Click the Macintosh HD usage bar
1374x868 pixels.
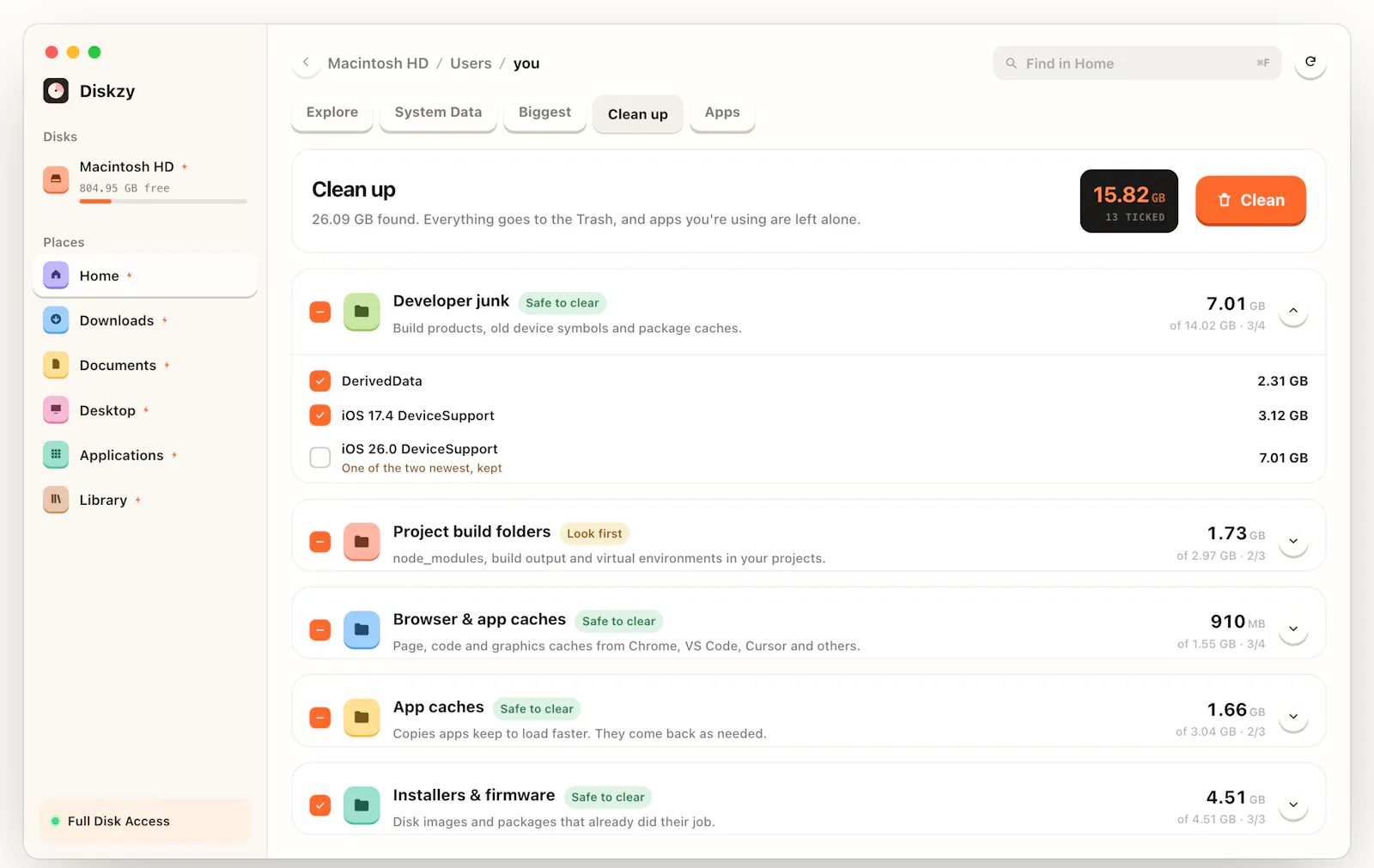163,202
